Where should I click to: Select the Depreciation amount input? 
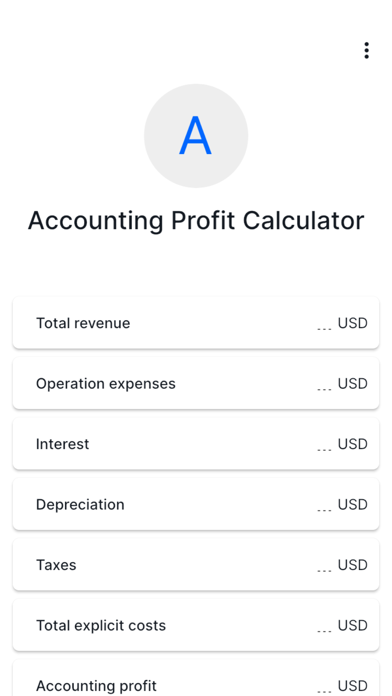point(324,505)
